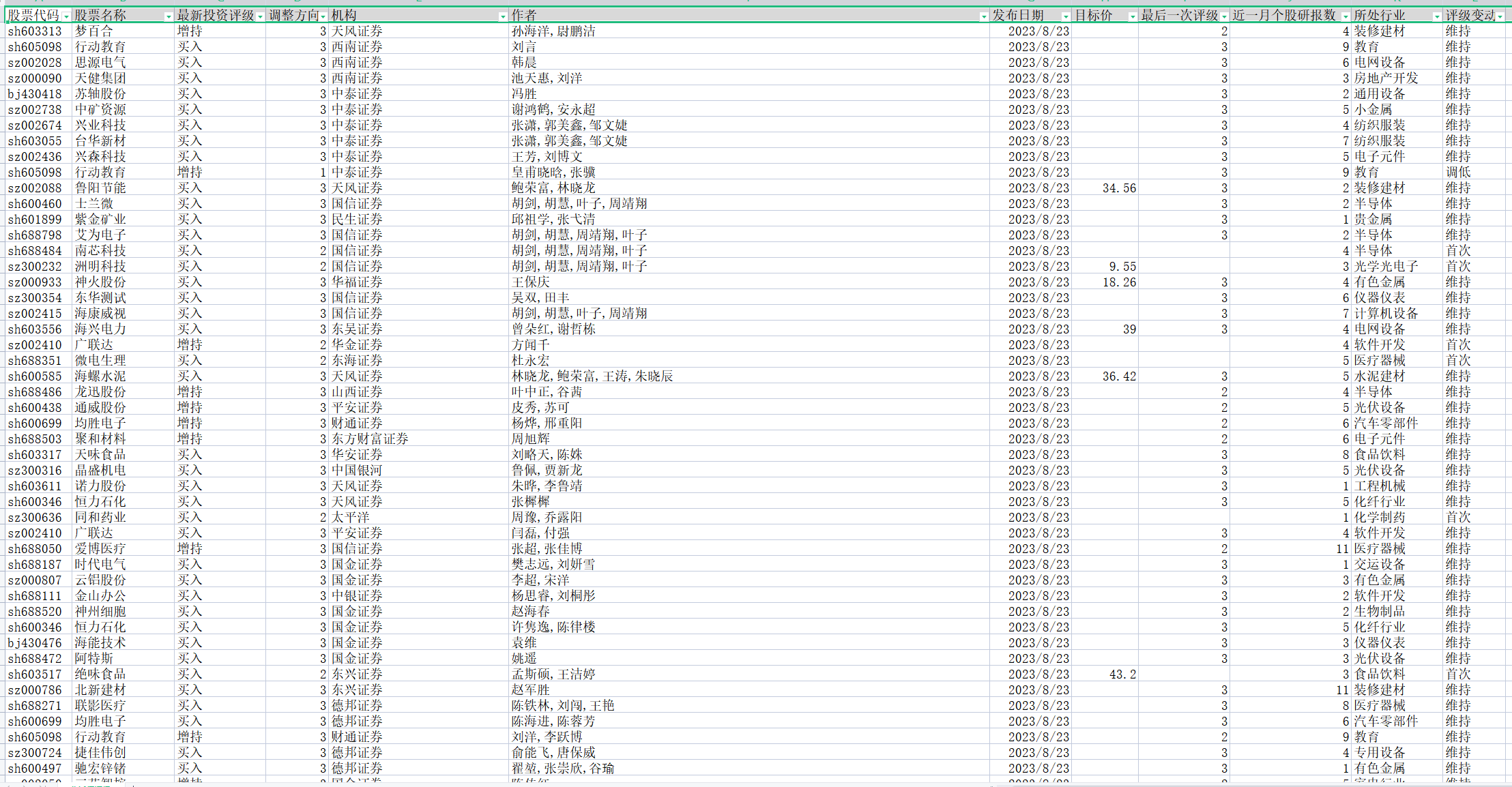The width and height of the screenshot is (1512, 787).
Task: Click the target price 9.55 cell
Action: point(1105,267)
